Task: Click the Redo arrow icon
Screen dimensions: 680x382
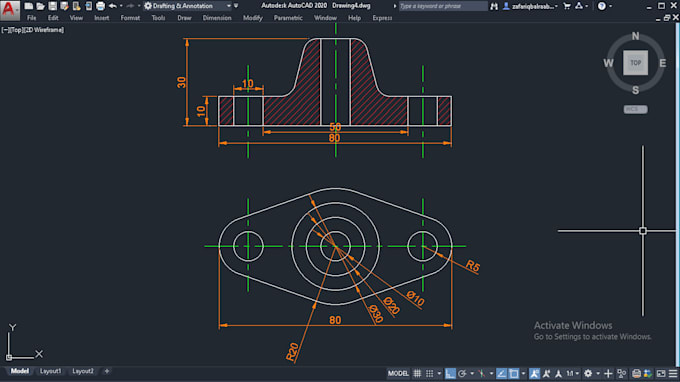Action: 130,6
